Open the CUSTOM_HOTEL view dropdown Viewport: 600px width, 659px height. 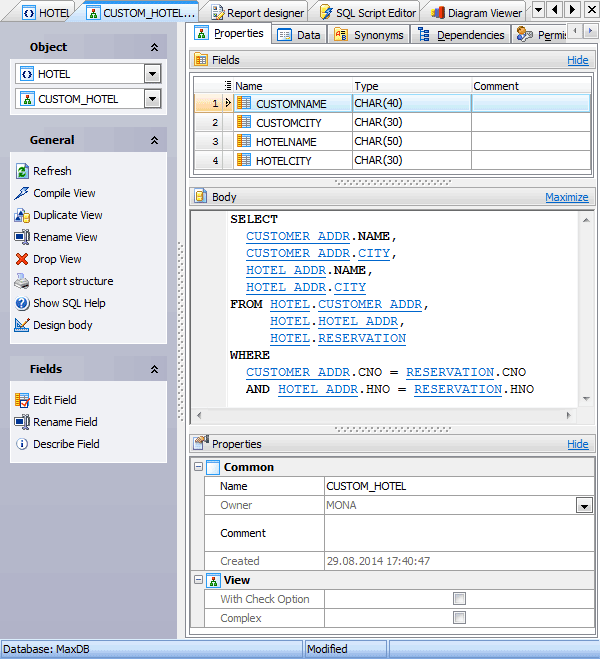152,99
